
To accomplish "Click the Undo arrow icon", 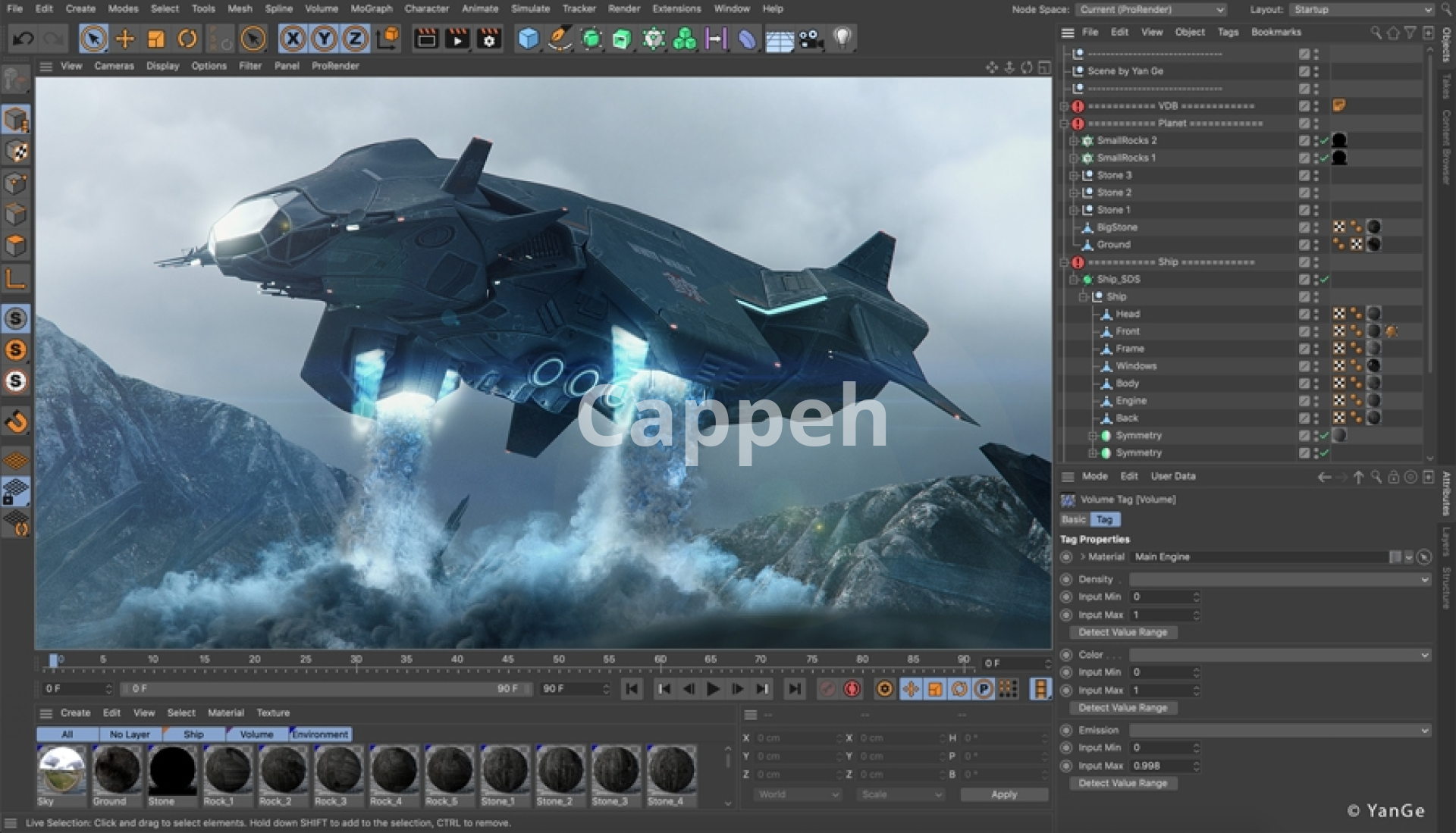I will (23, 38).
